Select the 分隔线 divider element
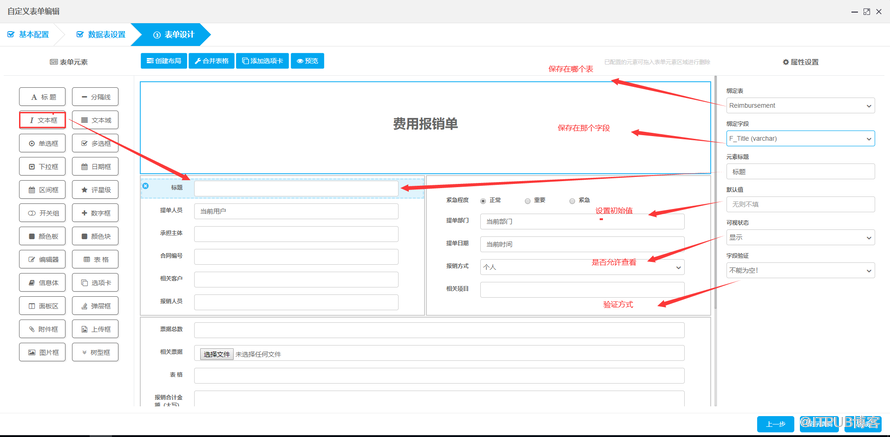890x437 pixels. click(95, 97)
